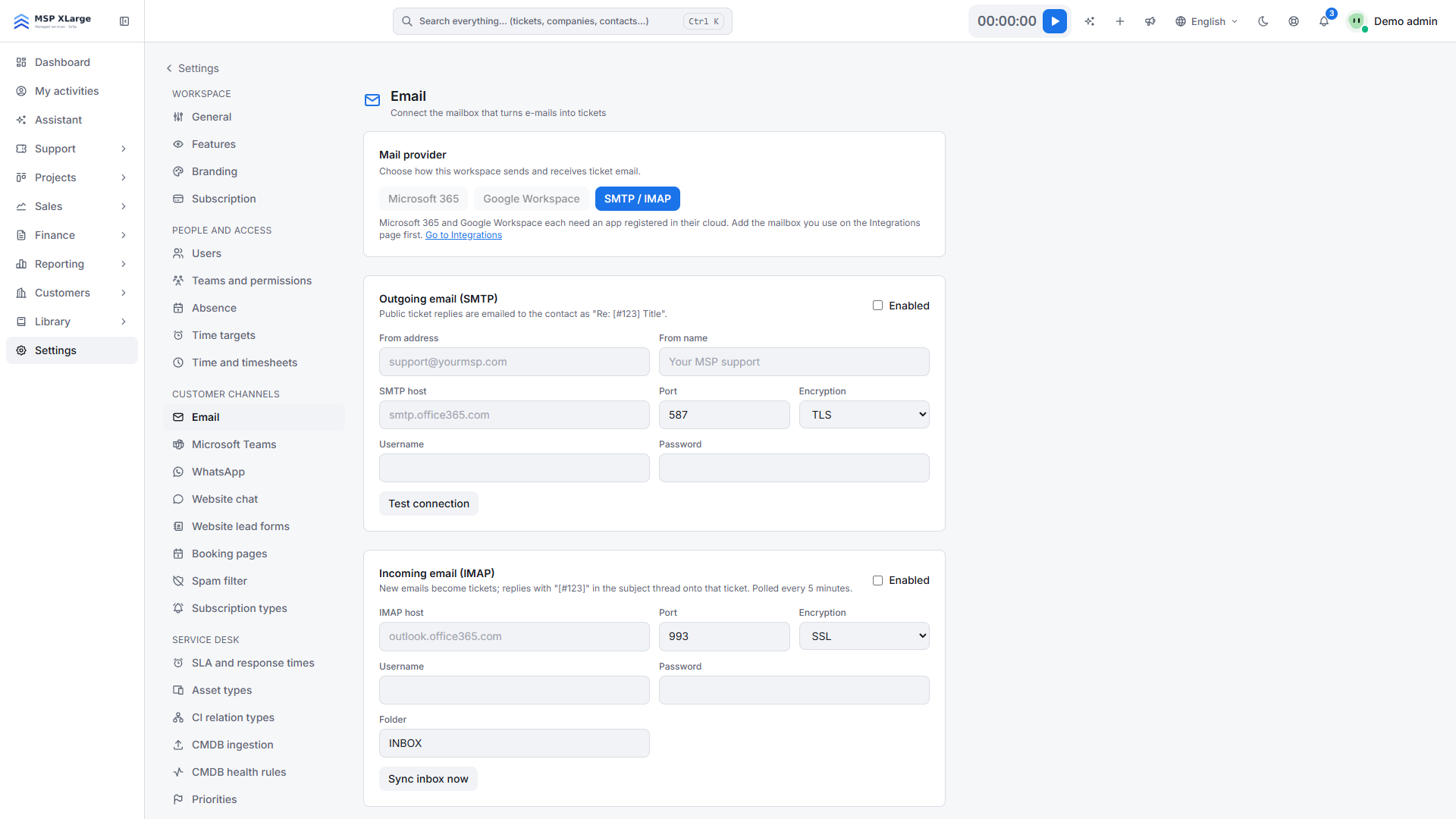Image resolution: width=1456 pixels, height=819 pixels.
Task: Open Teams and permissions icon
Action: tap(178, 281)
